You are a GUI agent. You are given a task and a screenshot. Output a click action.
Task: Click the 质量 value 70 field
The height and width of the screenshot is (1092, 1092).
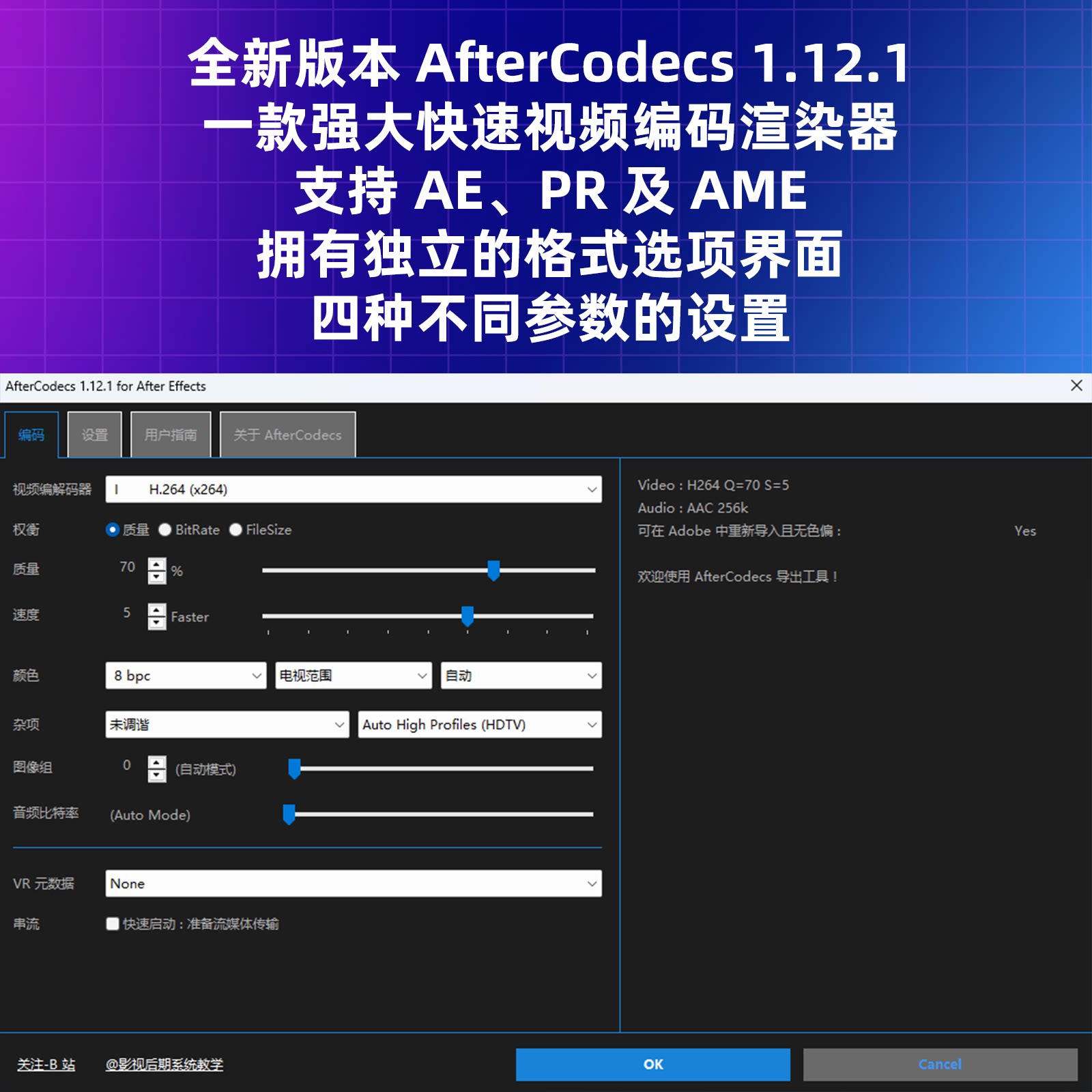pos(127,567)
